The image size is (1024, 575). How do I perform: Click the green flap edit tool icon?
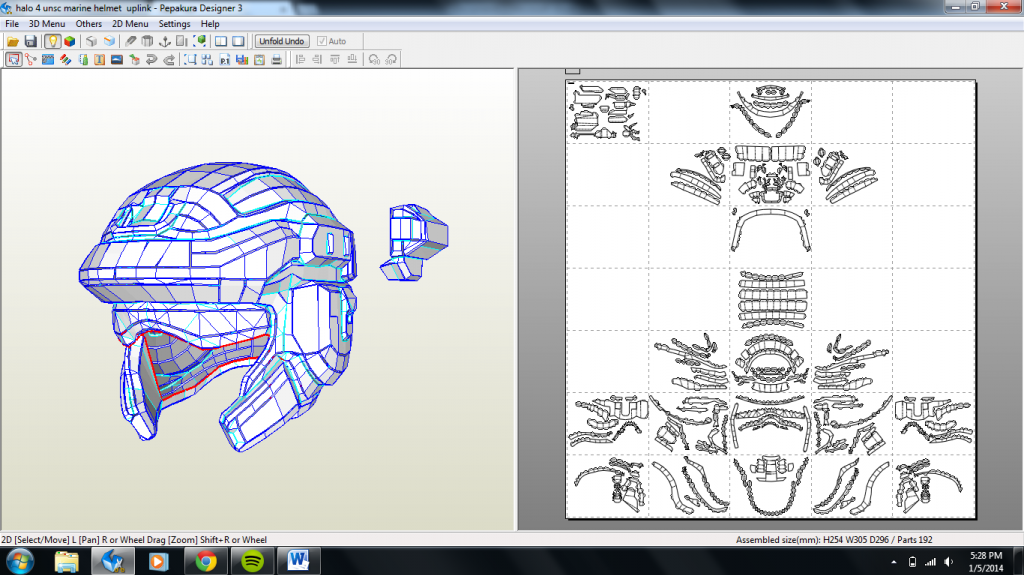(83, 59)
